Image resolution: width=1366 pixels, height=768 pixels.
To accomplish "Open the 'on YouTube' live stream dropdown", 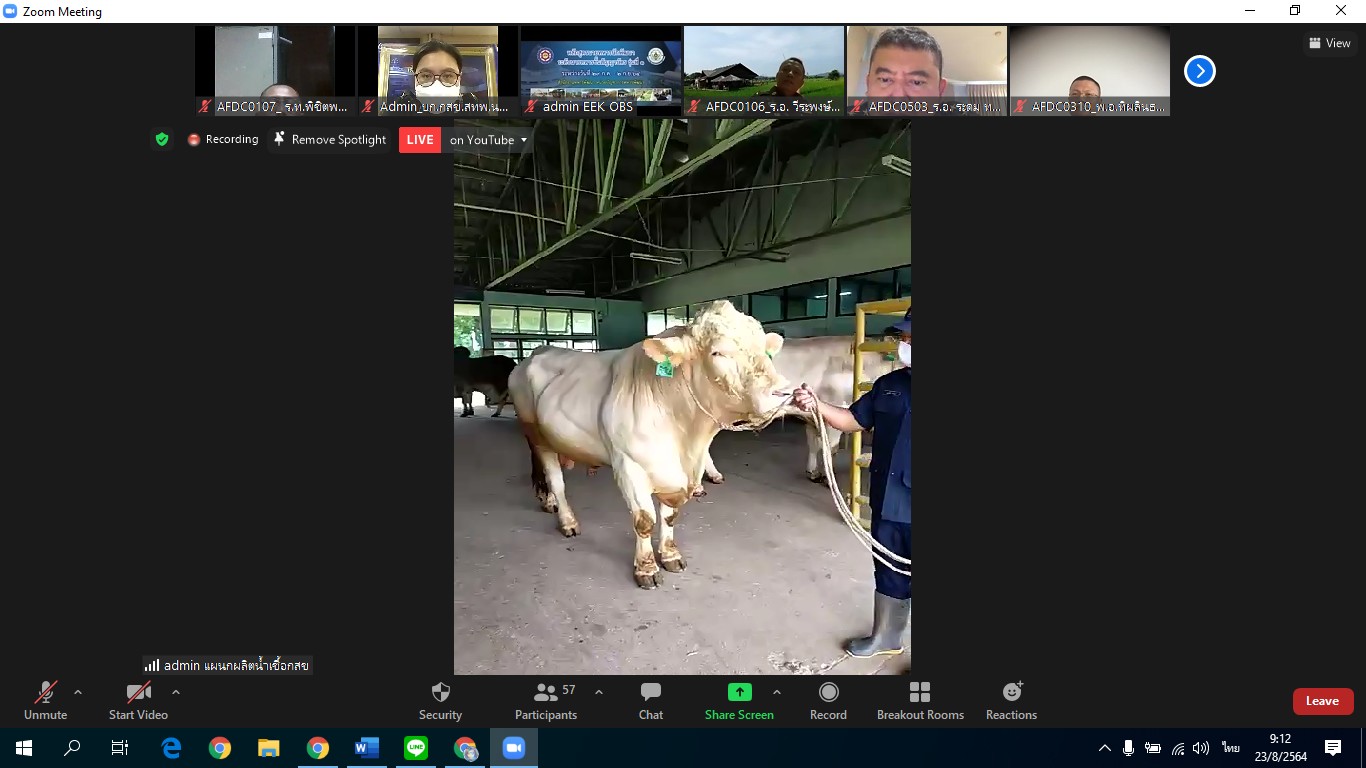I will click(487, 140).
